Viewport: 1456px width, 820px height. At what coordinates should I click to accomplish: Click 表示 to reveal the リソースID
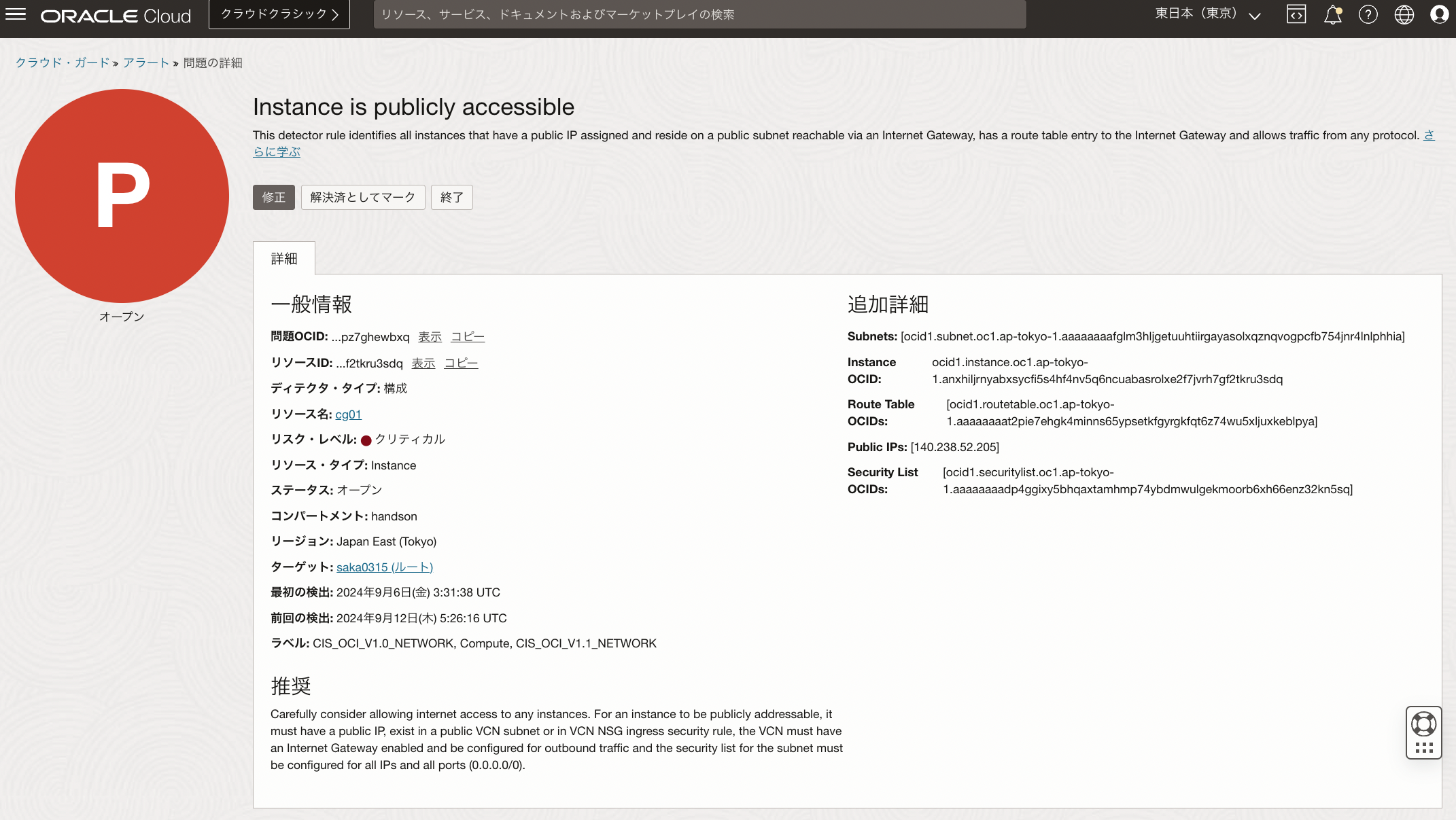[x=423, y=363]
